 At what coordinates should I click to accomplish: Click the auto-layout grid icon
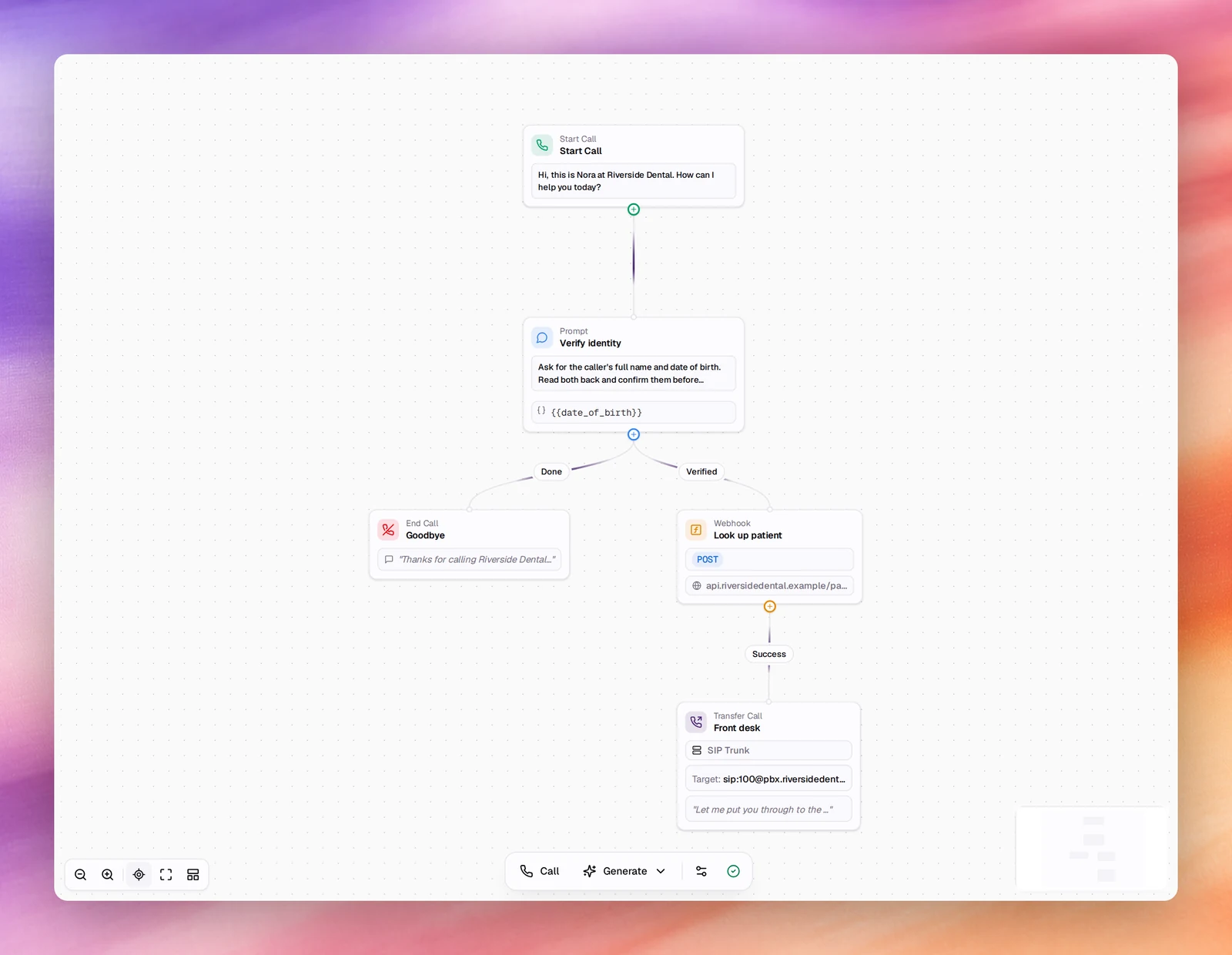(193, 875)
